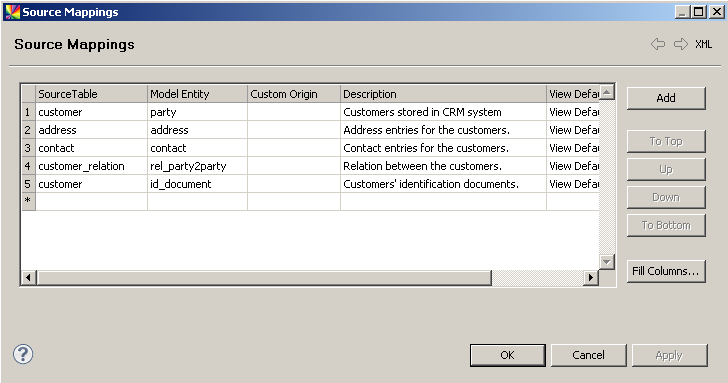This screenshot has width=728, height=383.
Task: Click the To Top button
Action: tap(666, 141)
